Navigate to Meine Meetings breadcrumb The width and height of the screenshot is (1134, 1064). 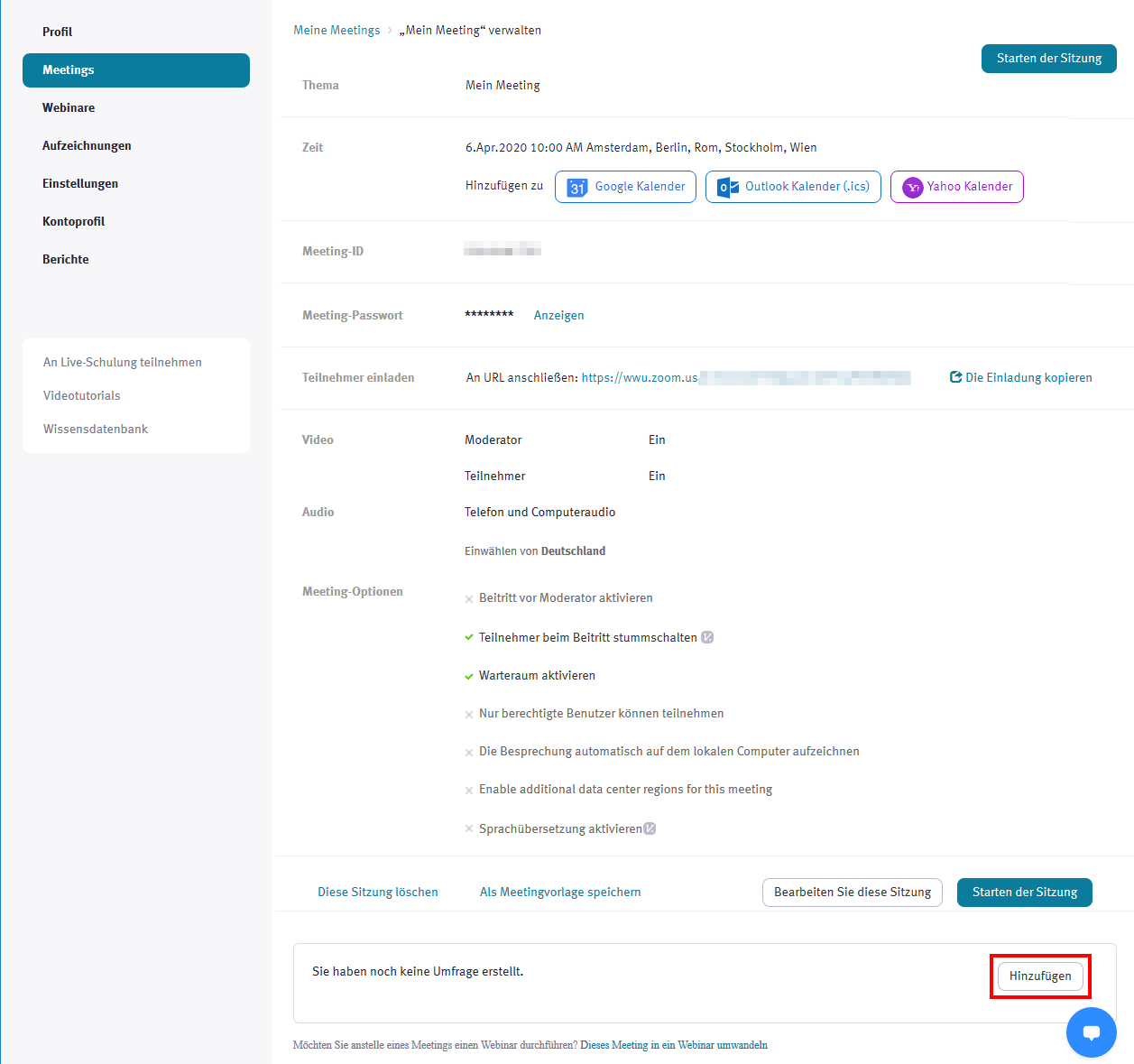coord(337,30)
